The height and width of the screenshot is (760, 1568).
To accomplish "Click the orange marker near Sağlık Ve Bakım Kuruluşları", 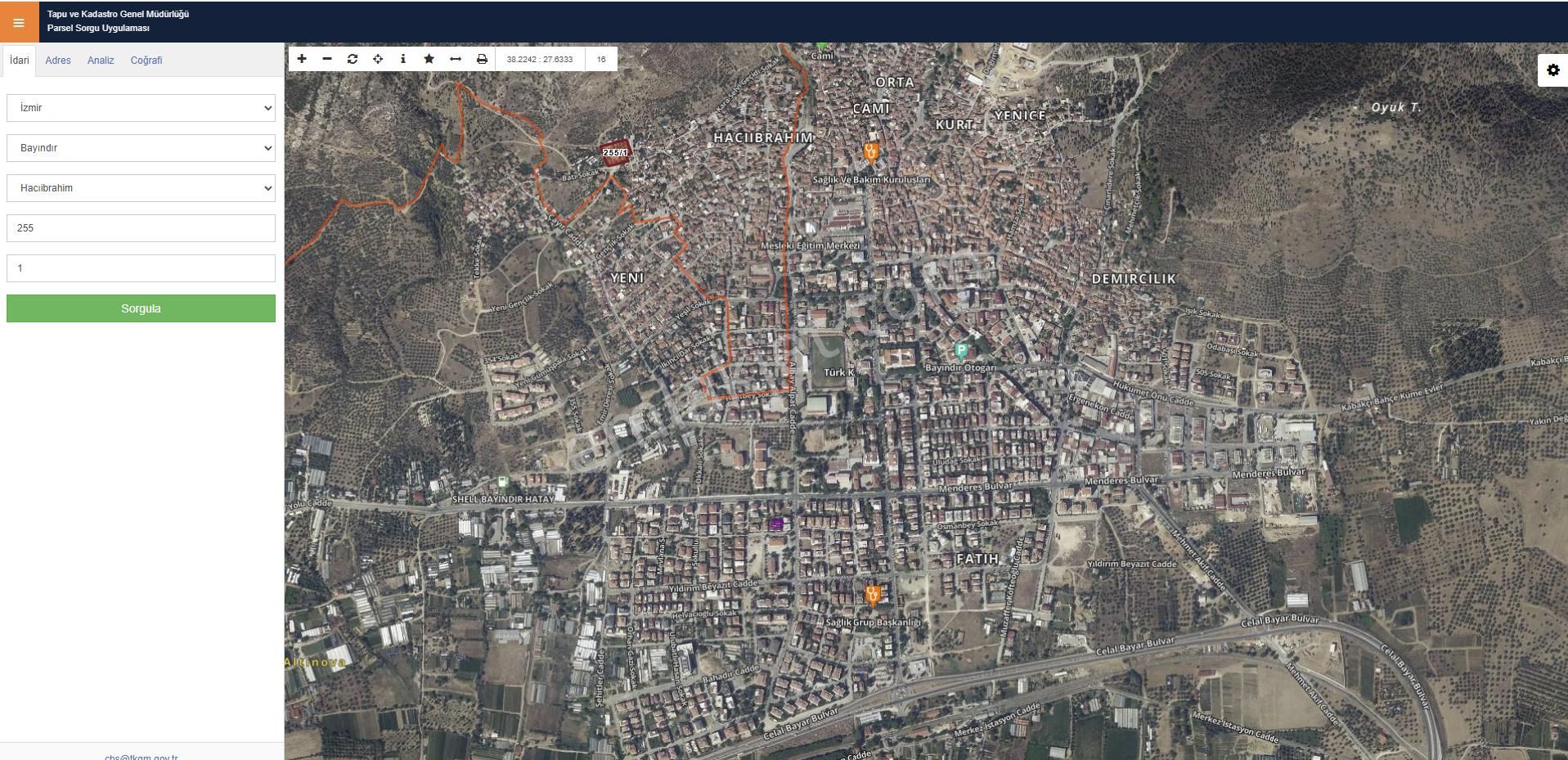I will tap(871, 152).
